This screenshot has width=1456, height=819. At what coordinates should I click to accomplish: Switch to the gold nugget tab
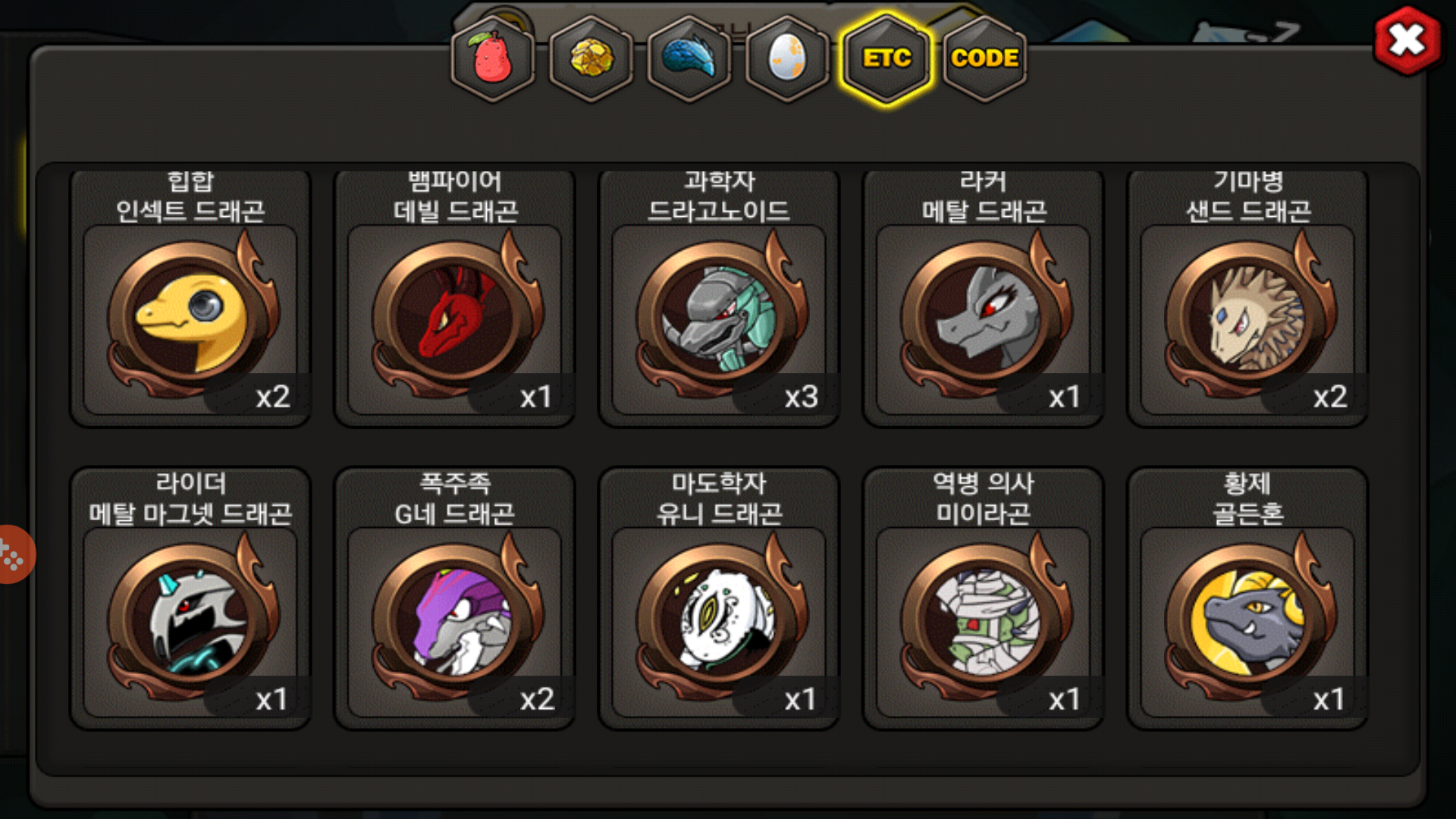tap(591, 58)
